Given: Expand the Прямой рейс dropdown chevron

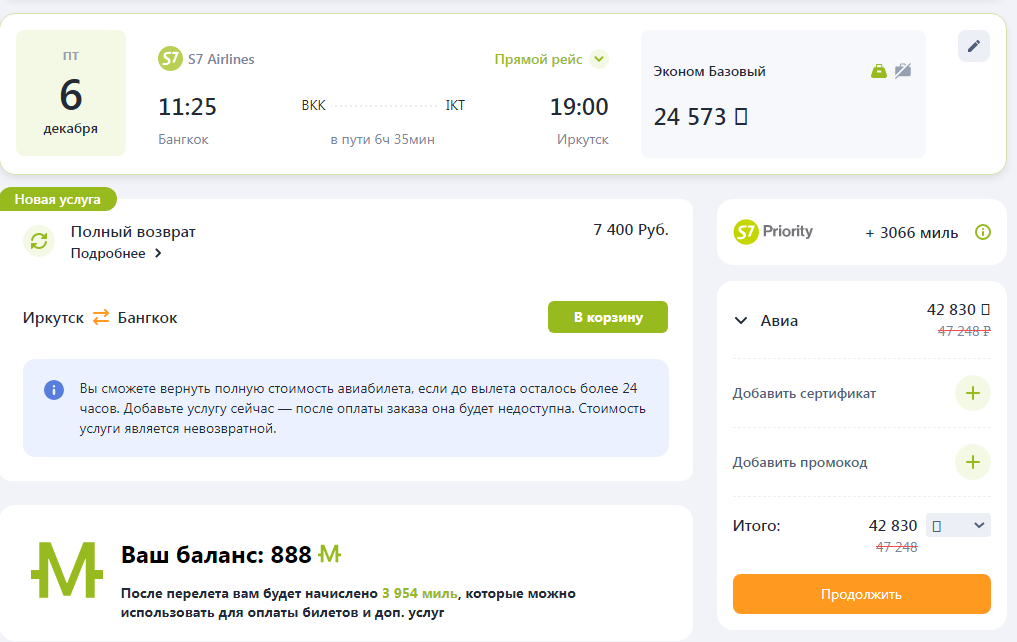Looking at the screenshot, I should pos(598,59).
